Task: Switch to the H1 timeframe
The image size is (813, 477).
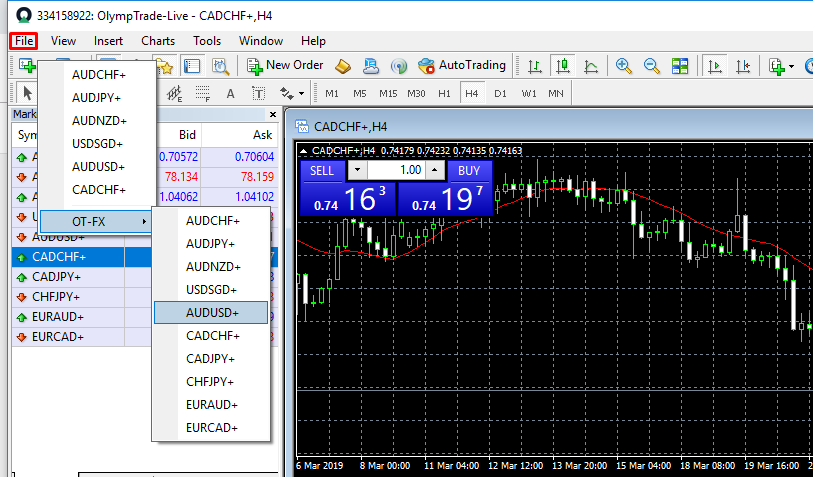Action: pos(444,93)
